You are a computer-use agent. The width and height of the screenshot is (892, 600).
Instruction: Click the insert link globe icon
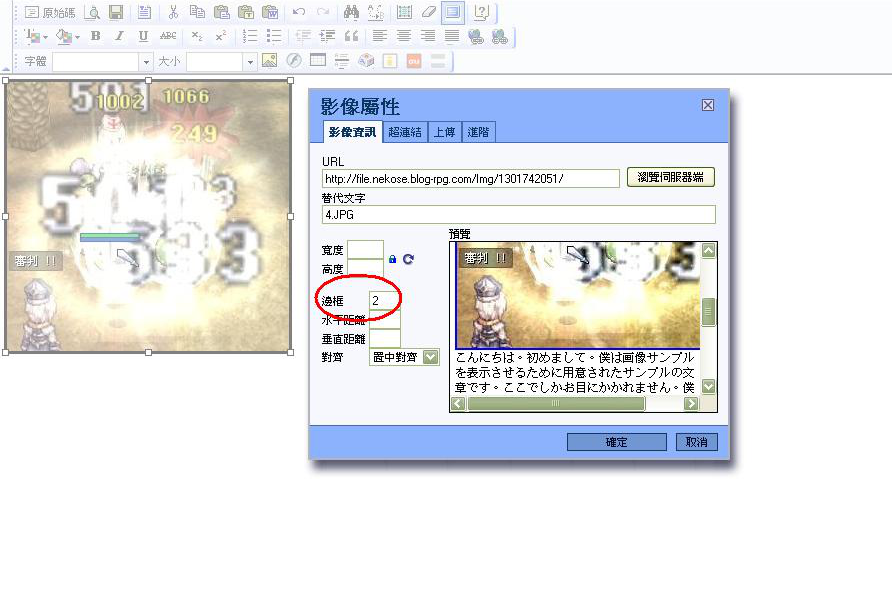coord(476,36)
